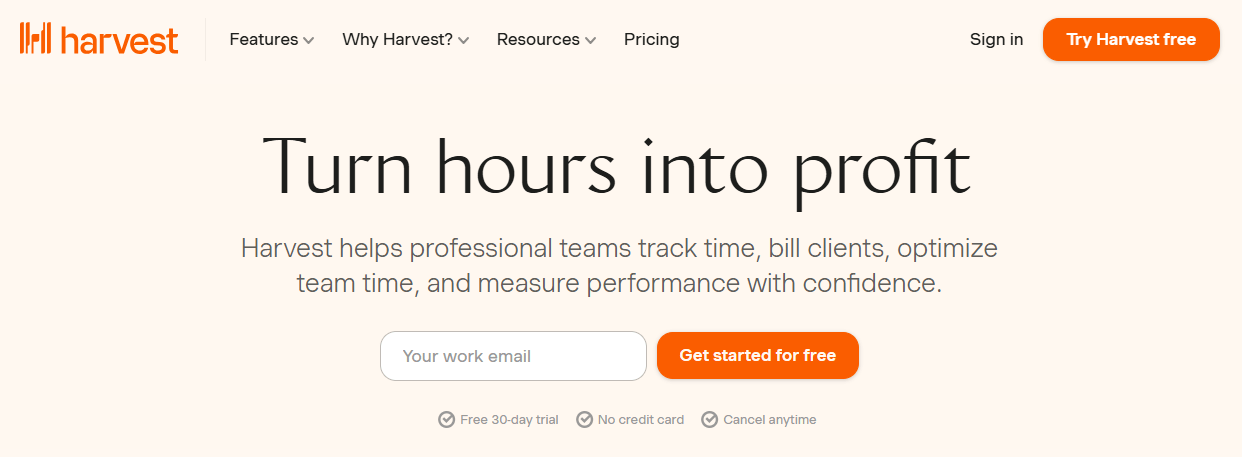The height and width of the screenshot is (457, 1242).
Task: Expand the chevron beside Why Harvest?
Action: pyautogui.click(x=464, y=41)
